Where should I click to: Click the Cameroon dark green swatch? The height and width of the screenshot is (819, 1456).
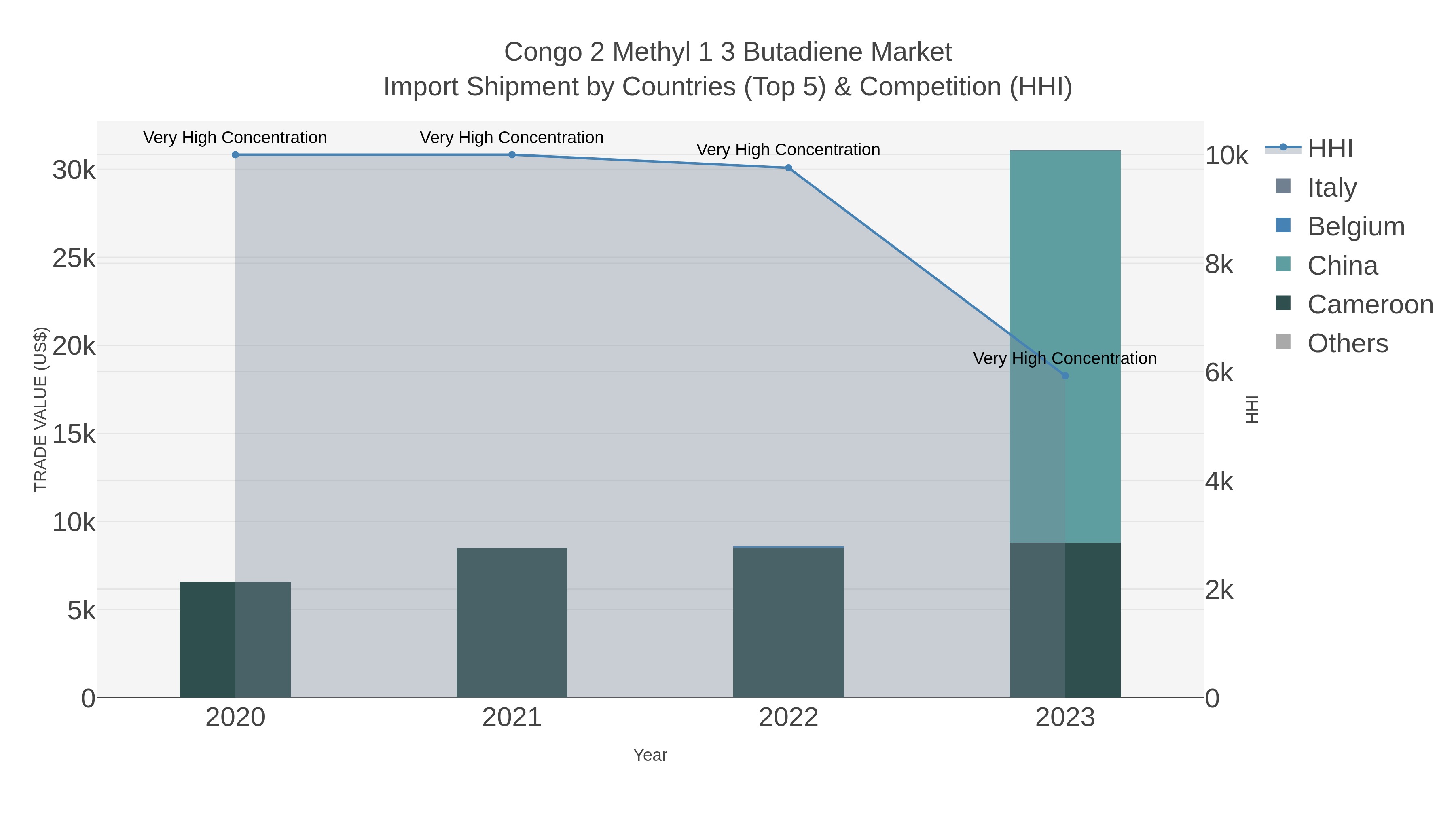tap(1283, 303)
